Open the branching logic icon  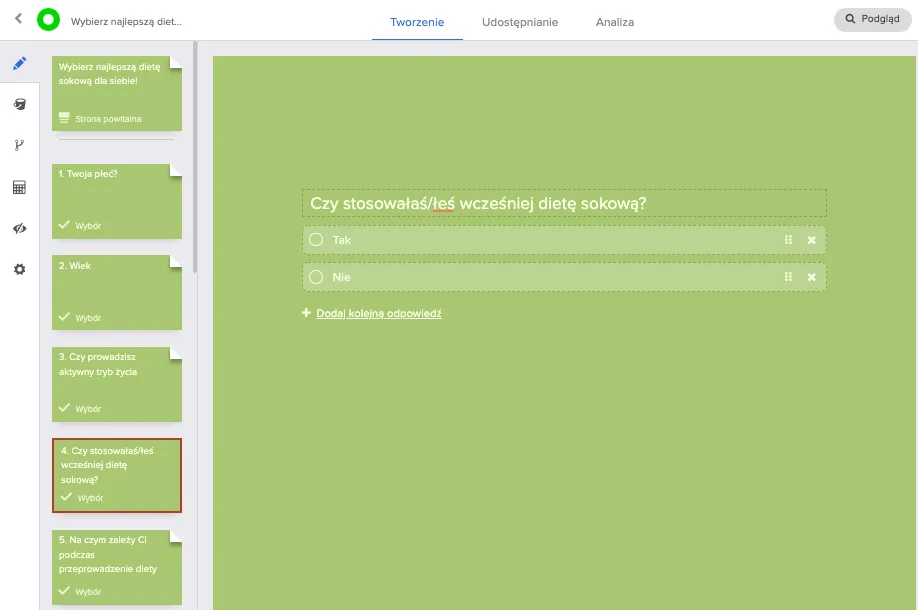(19, 145)
